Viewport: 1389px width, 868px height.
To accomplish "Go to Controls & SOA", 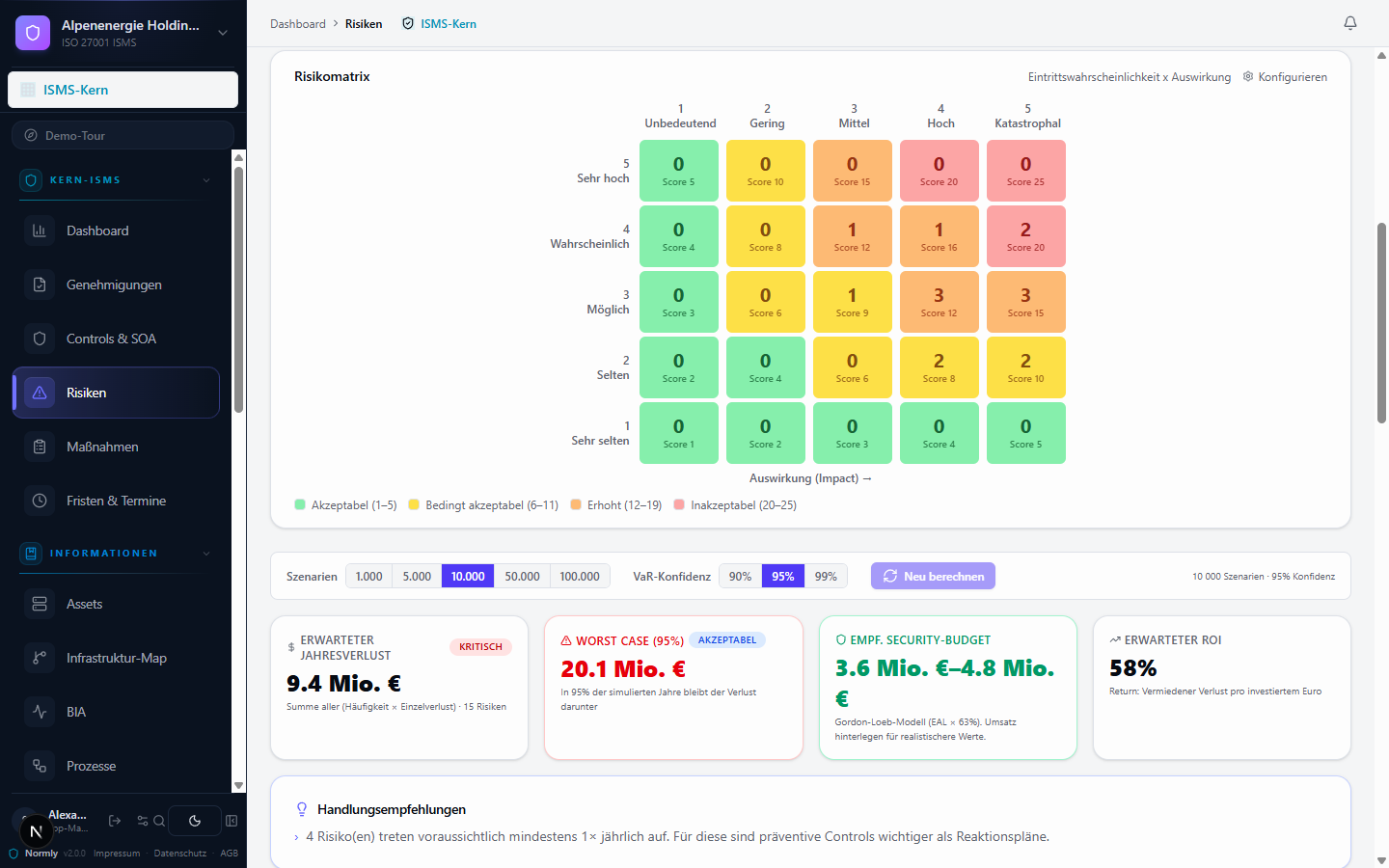I will [x=116, y=339].
